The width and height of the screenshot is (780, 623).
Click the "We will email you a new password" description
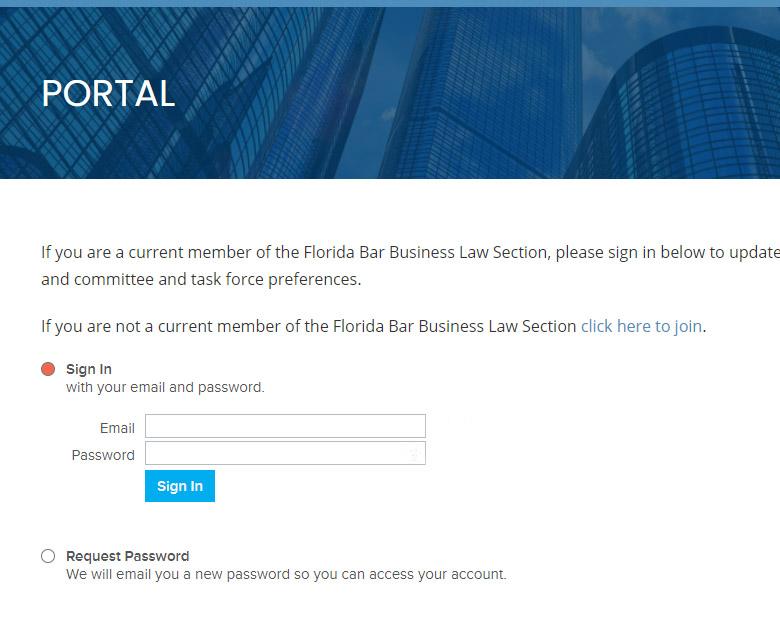(x=286, y=574)
